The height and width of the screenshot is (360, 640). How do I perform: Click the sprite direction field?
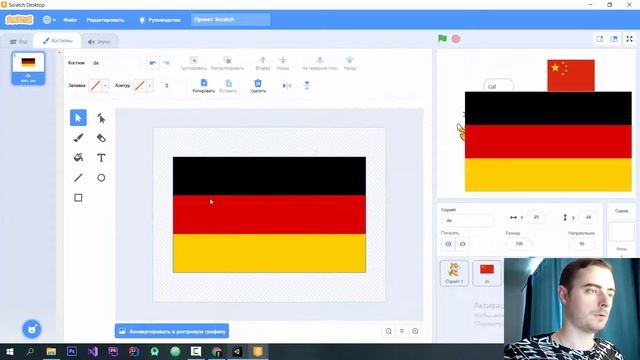point(582,244)
